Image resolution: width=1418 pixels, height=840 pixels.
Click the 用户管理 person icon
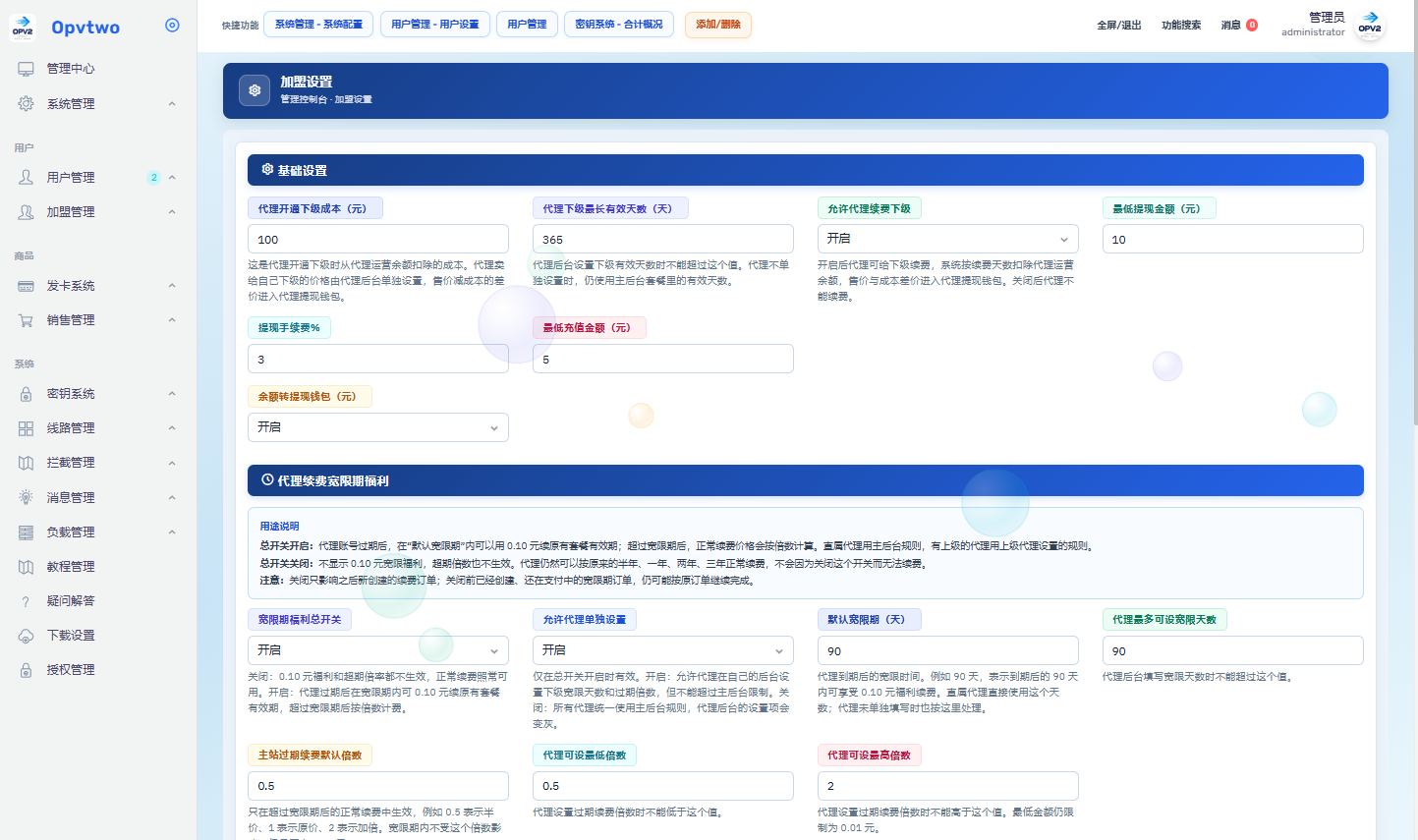coord(26,177)
